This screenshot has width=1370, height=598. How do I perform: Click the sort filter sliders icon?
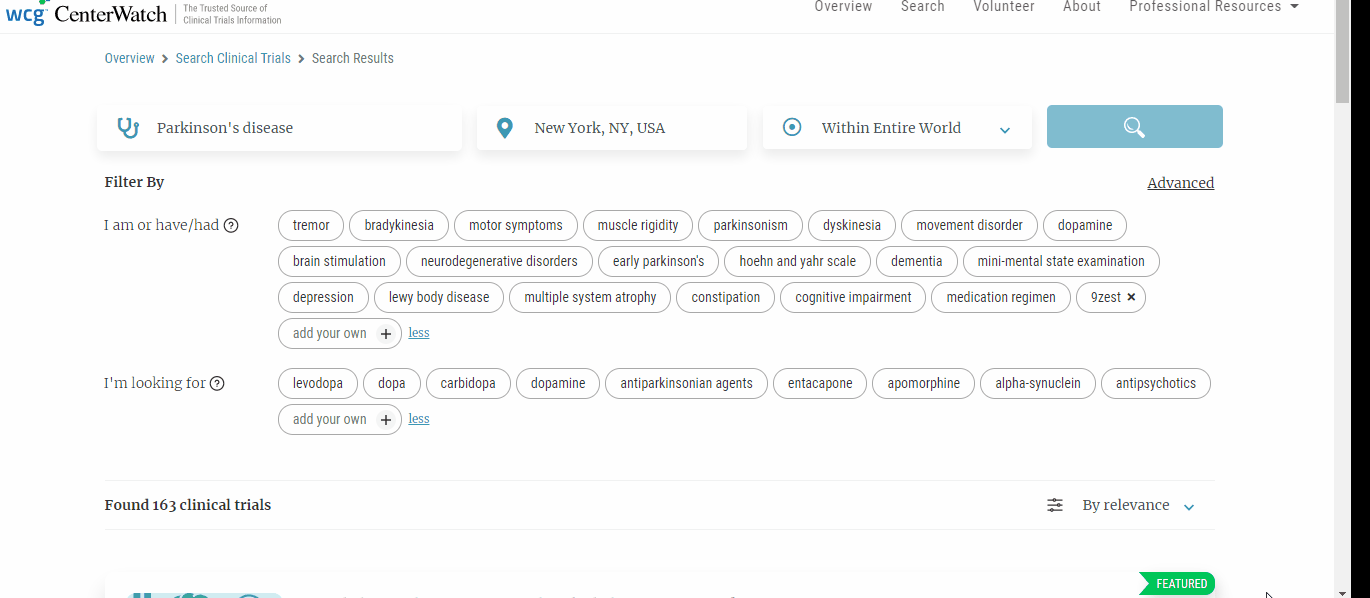1055,506
